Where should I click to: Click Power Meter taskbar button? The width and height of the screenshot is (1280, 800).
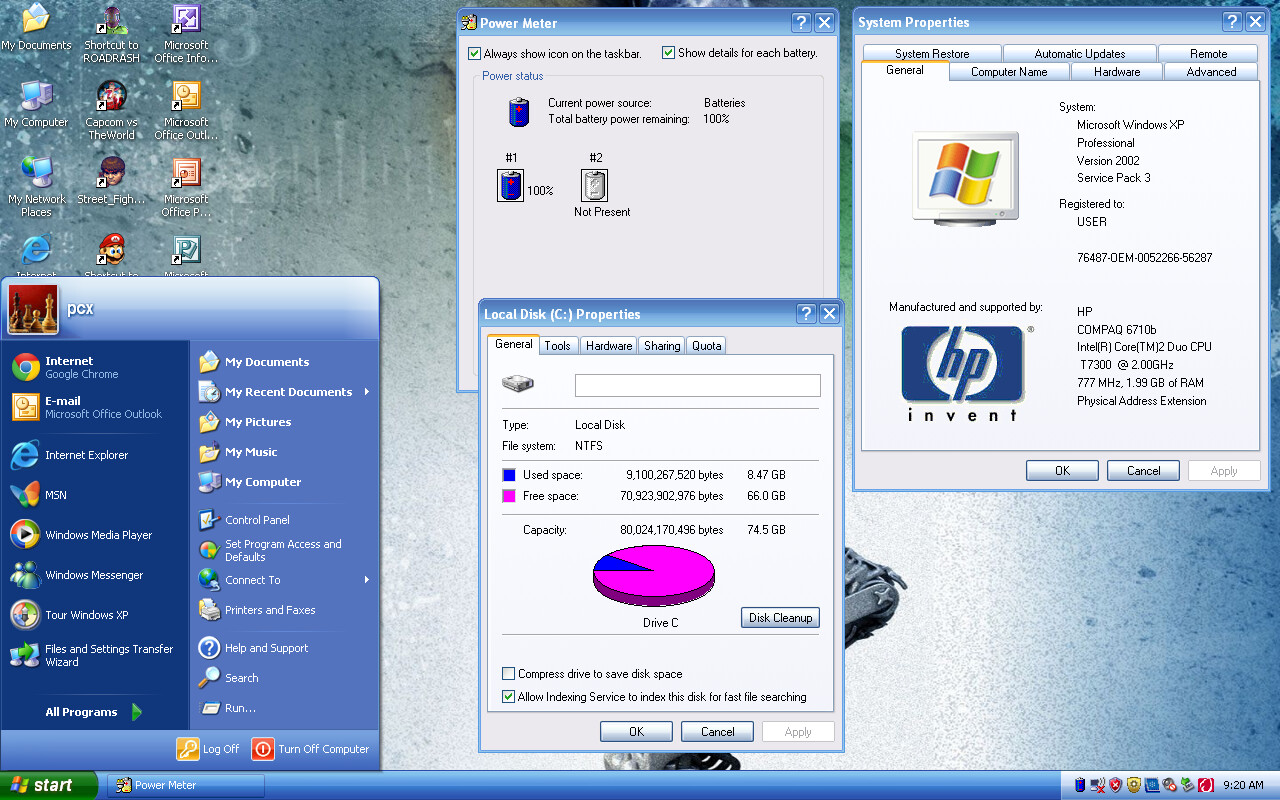click(x=186, y=785)
